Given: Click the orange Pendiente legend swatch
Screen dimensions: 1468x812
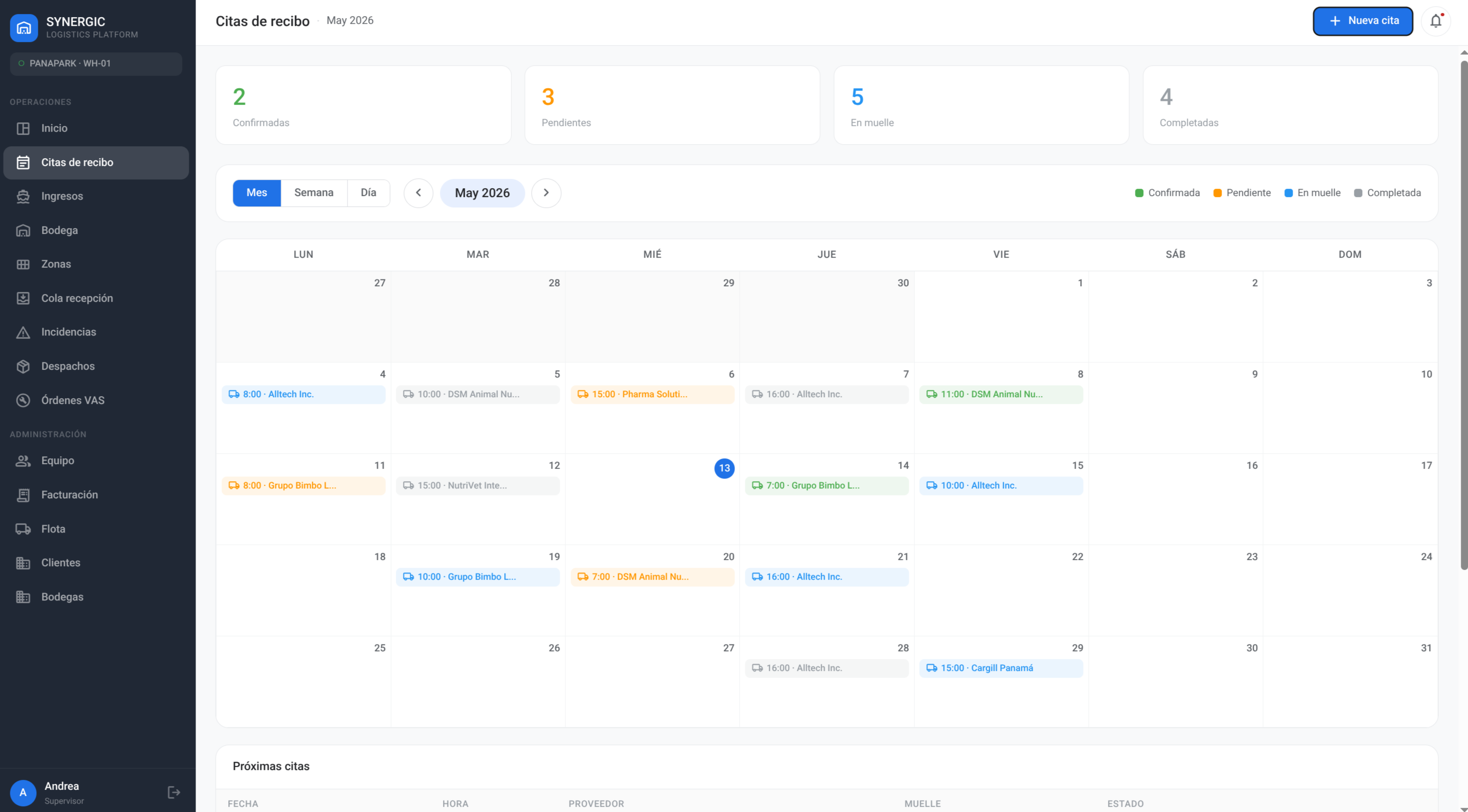Looking at the screenshot, I should pos(1217,193).
